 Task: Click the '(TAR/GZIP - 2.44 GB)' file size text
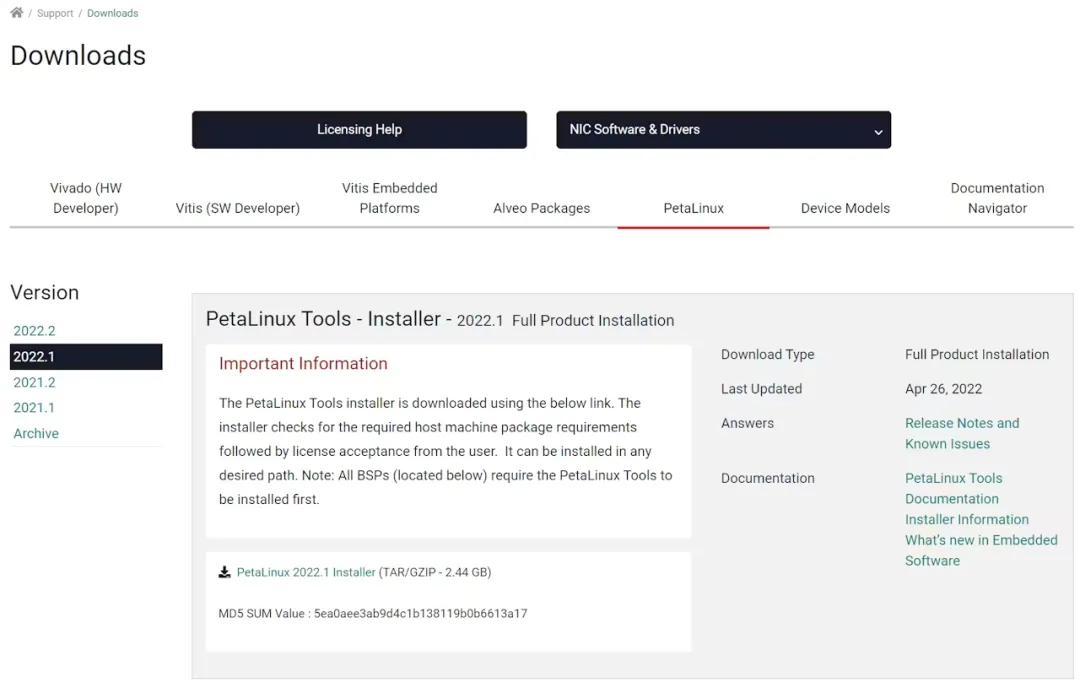point(435,572)
